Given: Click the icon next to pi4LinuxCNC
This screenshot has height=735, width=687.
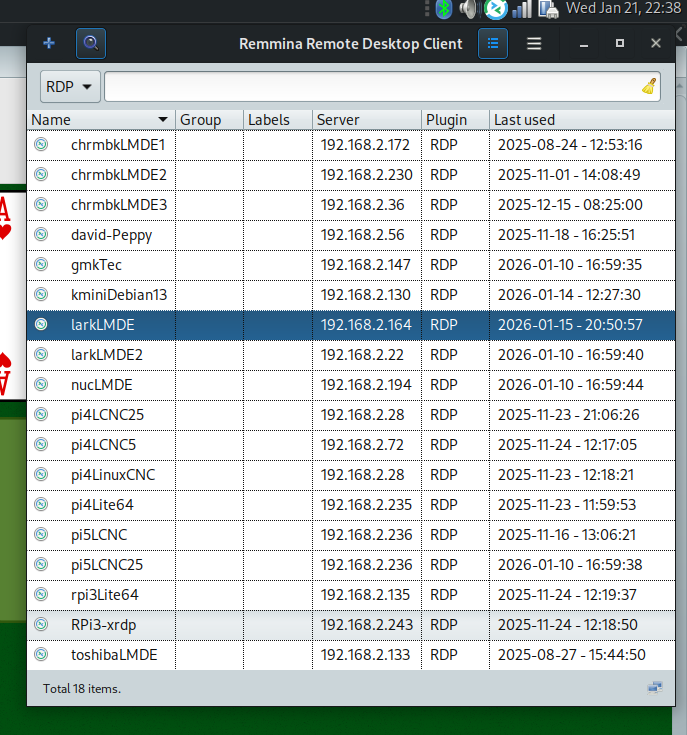Looking at the screenshot, I should 41,475.
